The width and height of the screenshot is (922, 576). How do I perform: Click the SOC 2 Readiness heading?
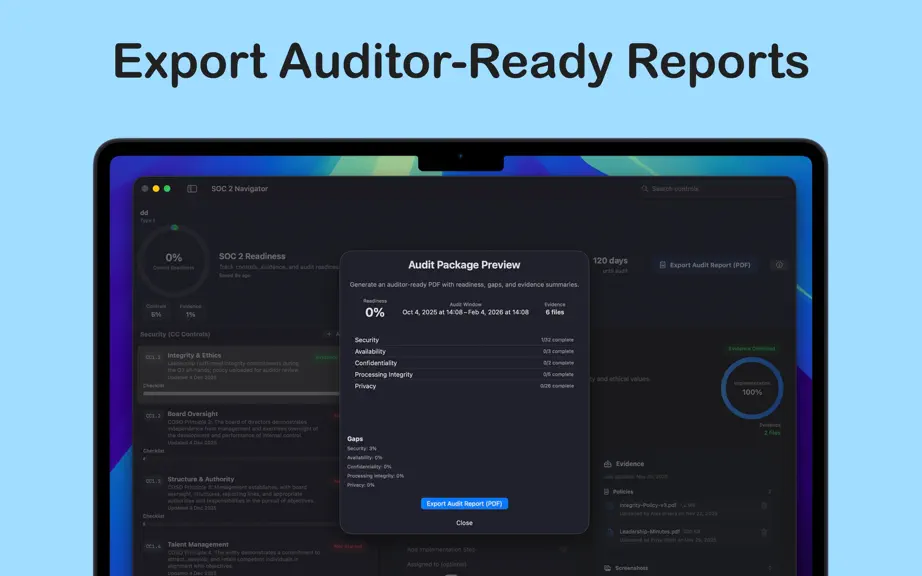[x=252, y=256]
